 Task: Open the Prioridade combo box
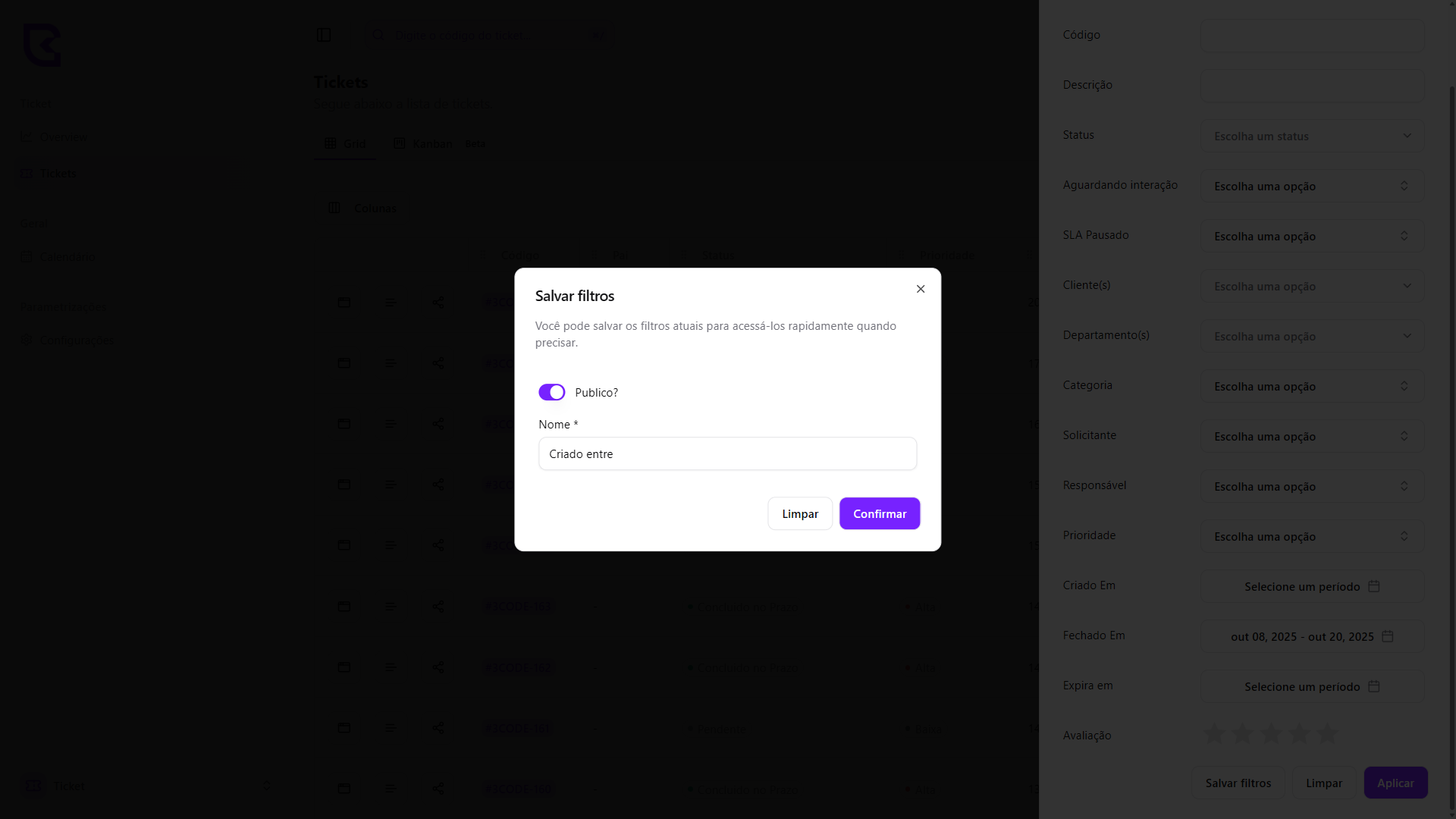1312,536
